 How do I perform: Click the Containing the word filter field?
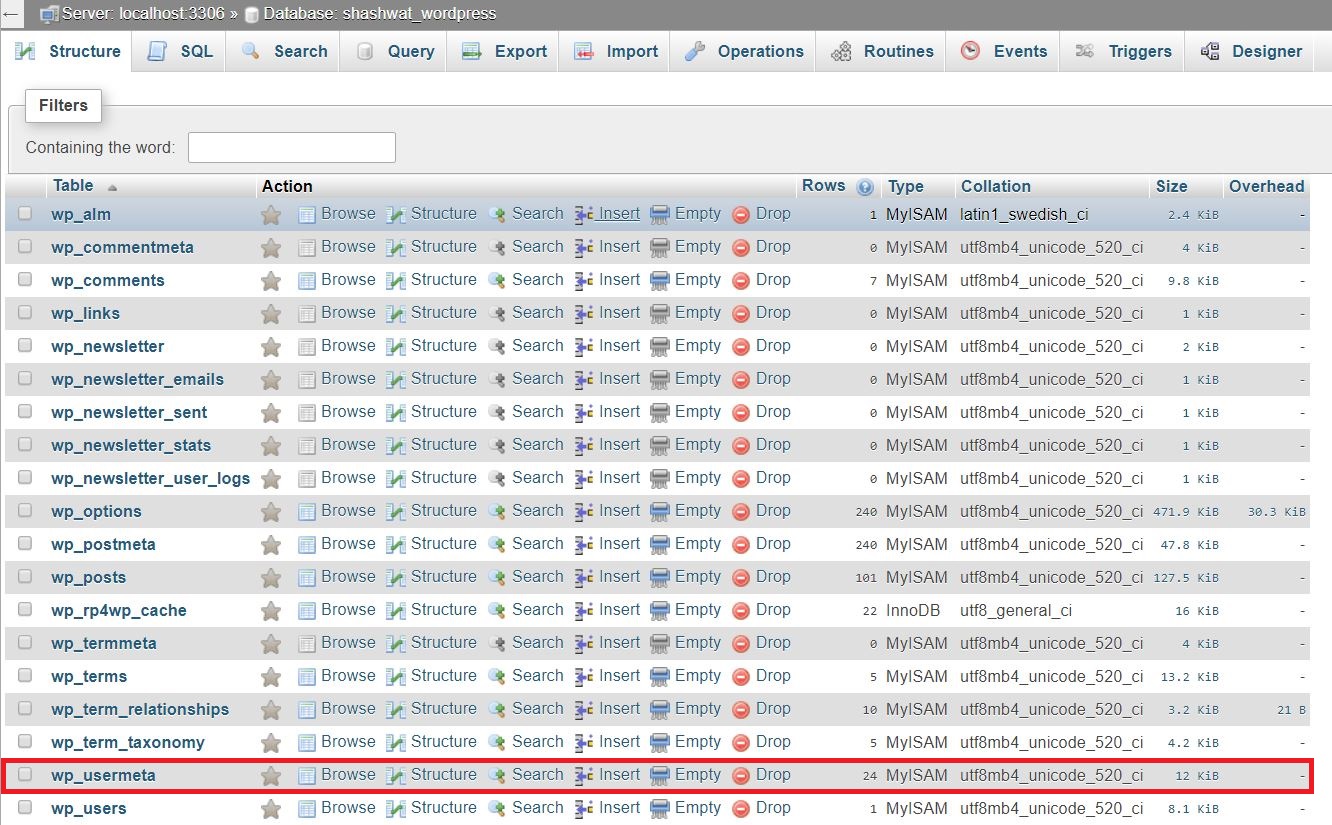click(x=291, y=146)
